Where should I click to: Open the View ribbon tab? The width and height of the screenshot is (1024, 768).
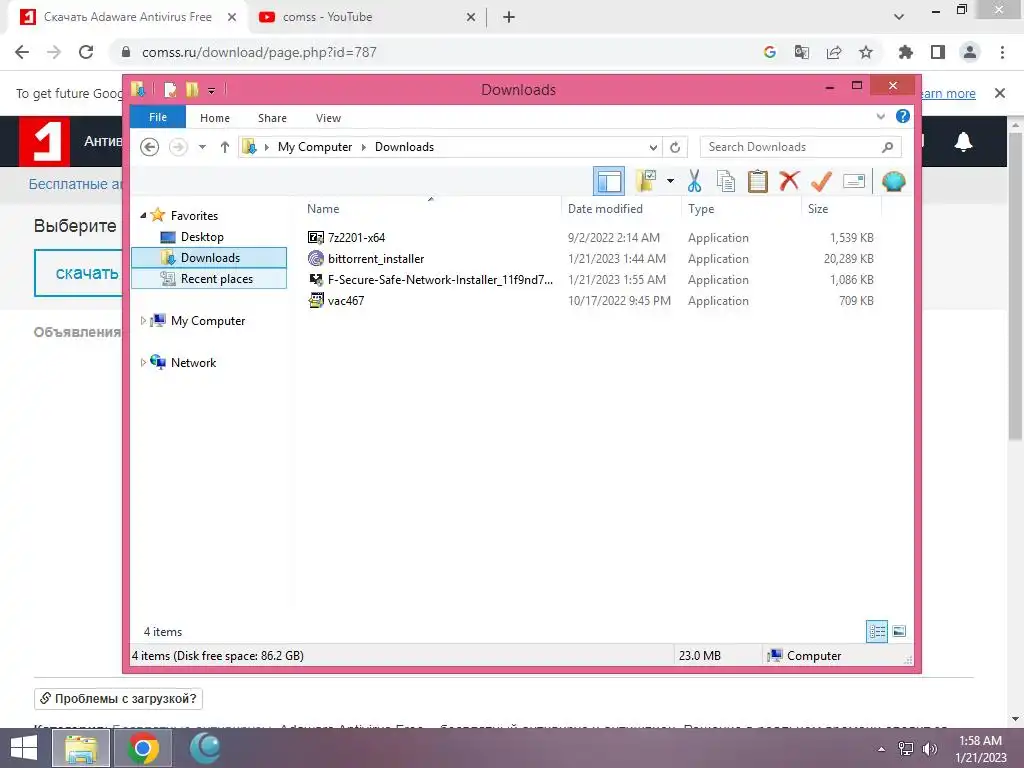[x=328, y=118]
